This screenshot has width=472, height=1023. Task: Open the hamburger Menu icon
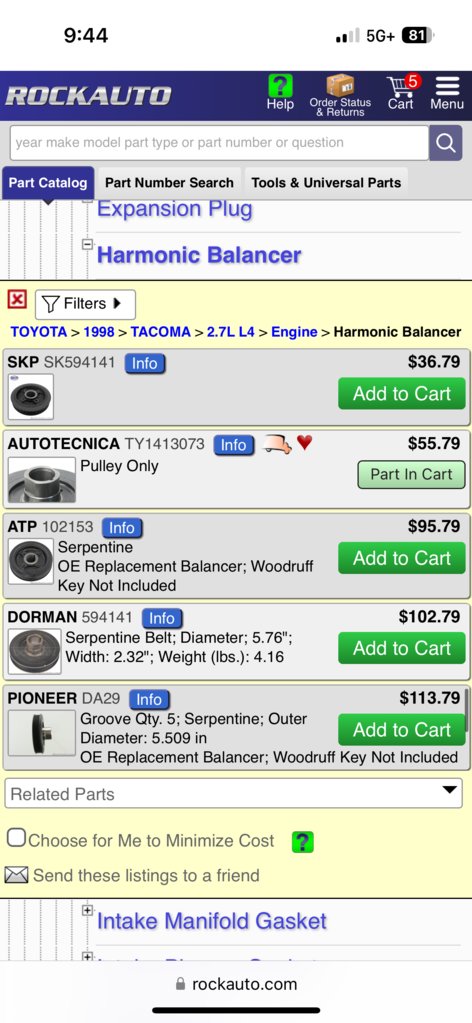(447, 85)
